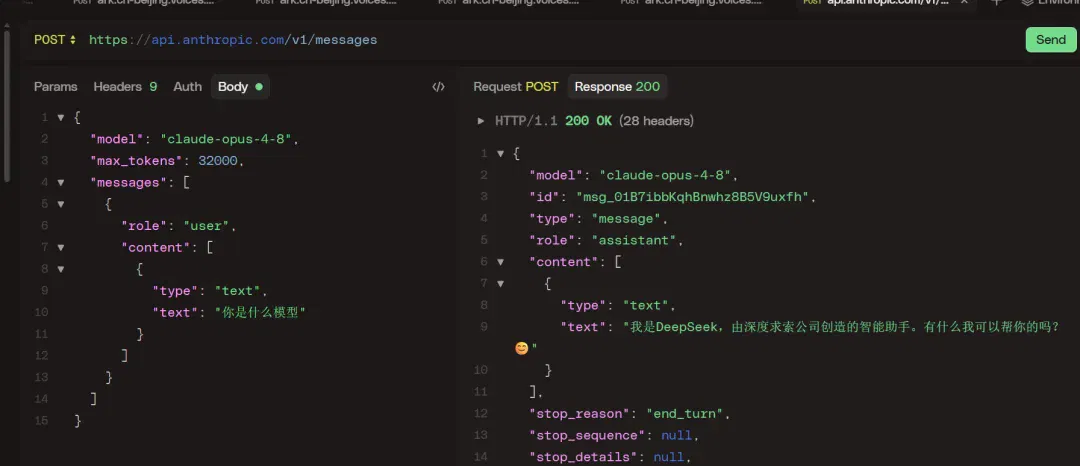
Task: Click the response text starting 我是DeepSeek
Action: click(841, 327)
